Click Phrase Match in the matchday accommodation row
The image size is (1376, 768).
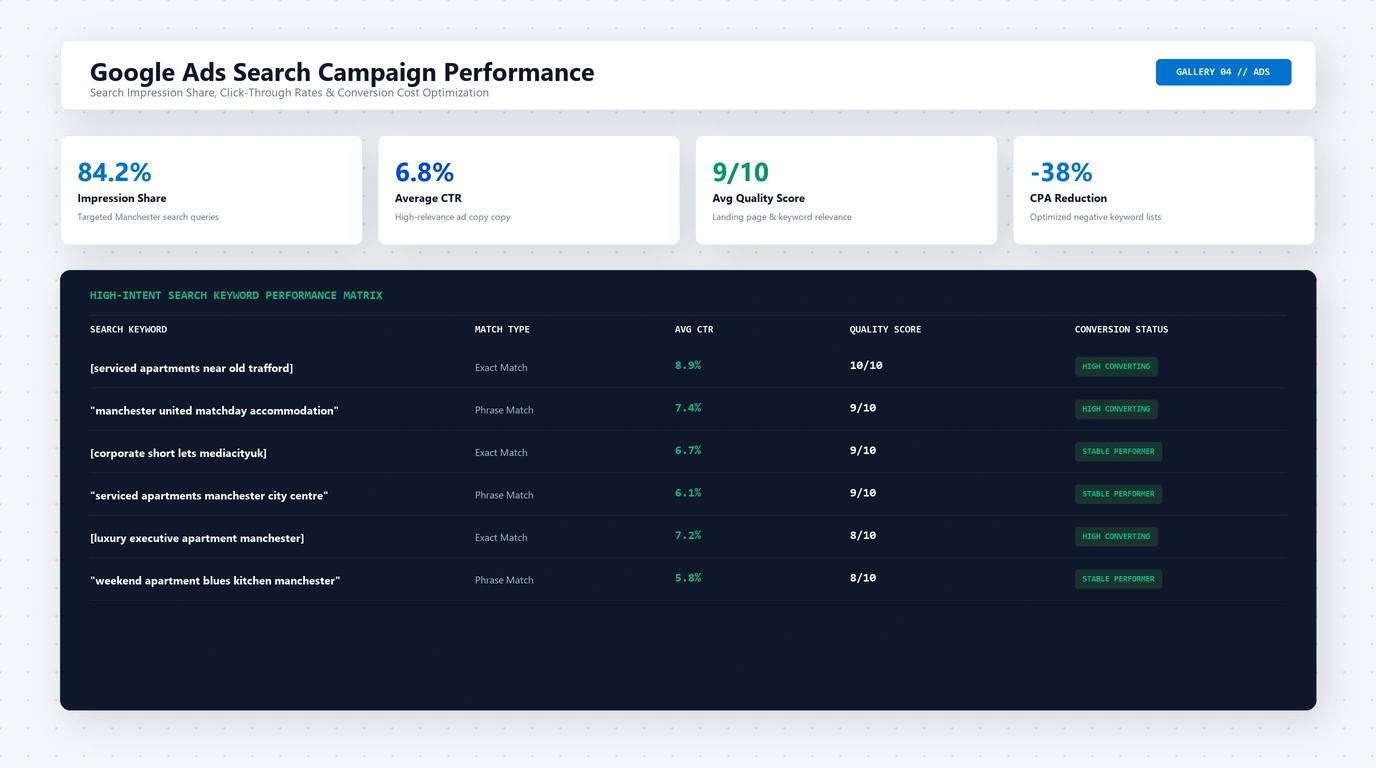click(504, 410)
